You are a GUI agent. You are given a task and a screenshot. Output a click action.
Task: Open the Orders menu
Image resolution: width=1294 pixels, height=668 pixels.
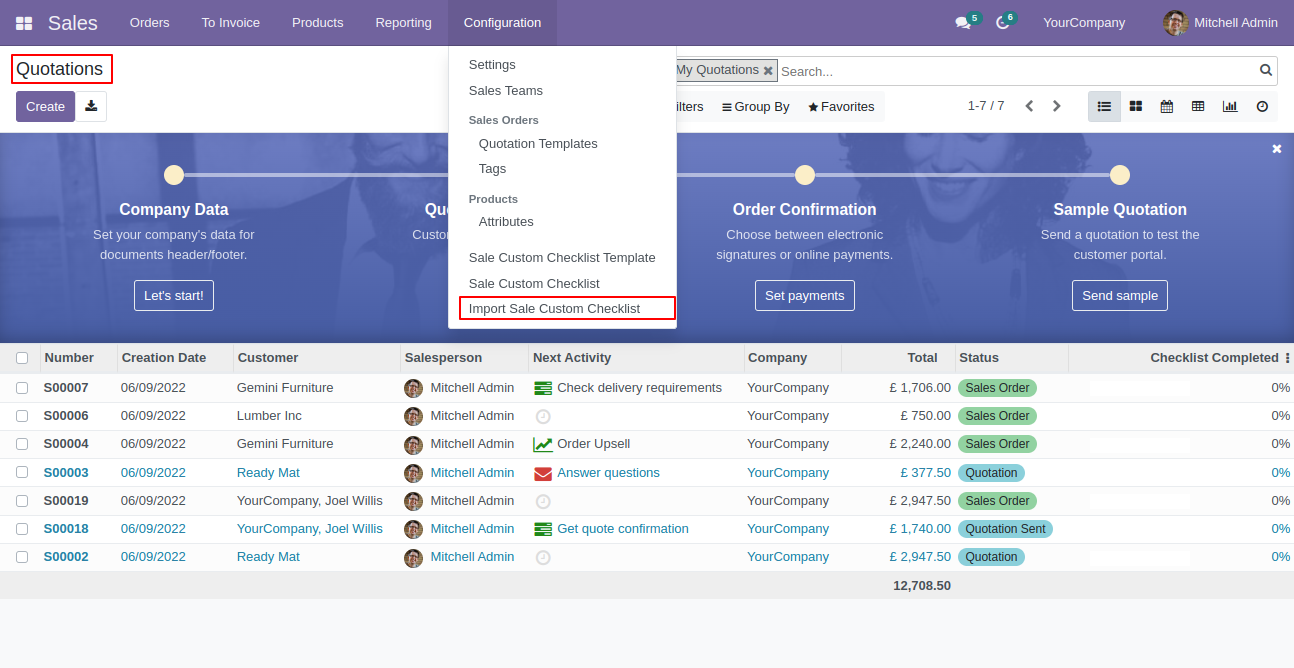tap(150, 23)
